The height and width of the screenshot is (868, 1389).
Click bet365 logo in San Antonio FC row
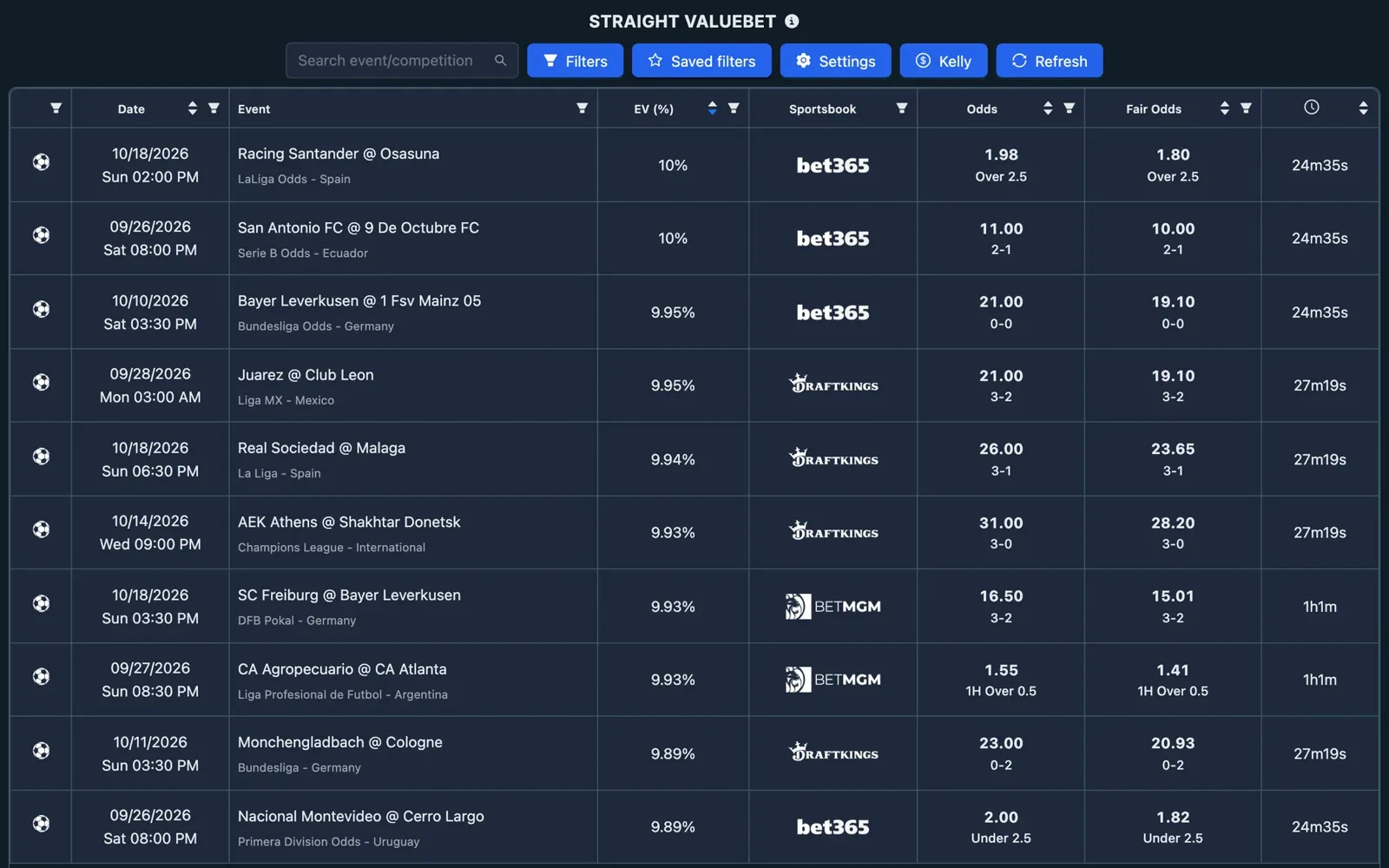point(833,239)
